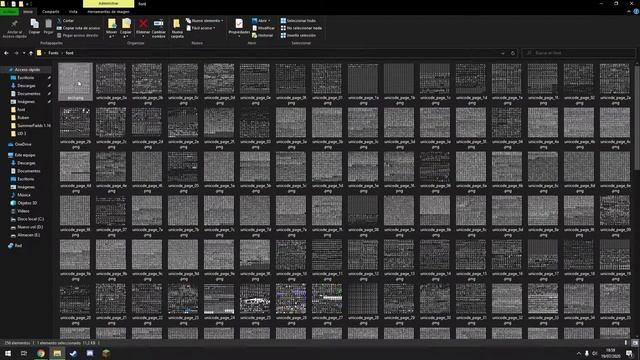Open the notification center icon
Viewport: 640px width, 360px height.
tap(629, 353)
